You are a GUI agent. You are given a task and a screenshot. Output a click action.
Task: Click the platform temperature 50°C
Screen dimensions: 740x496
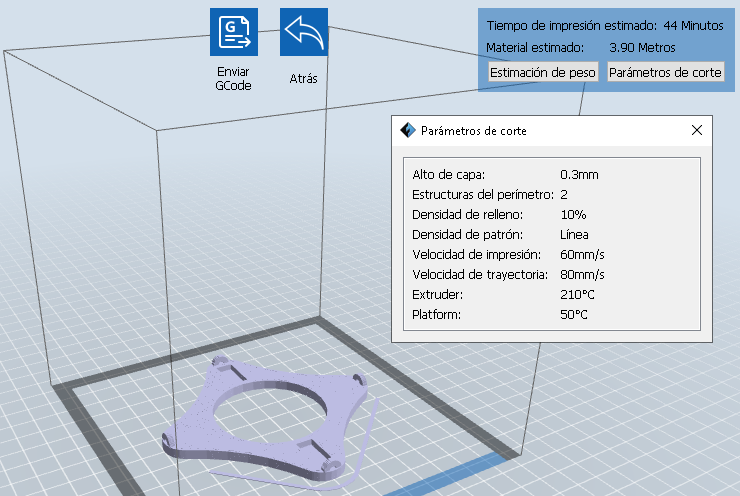coord(574,314)
